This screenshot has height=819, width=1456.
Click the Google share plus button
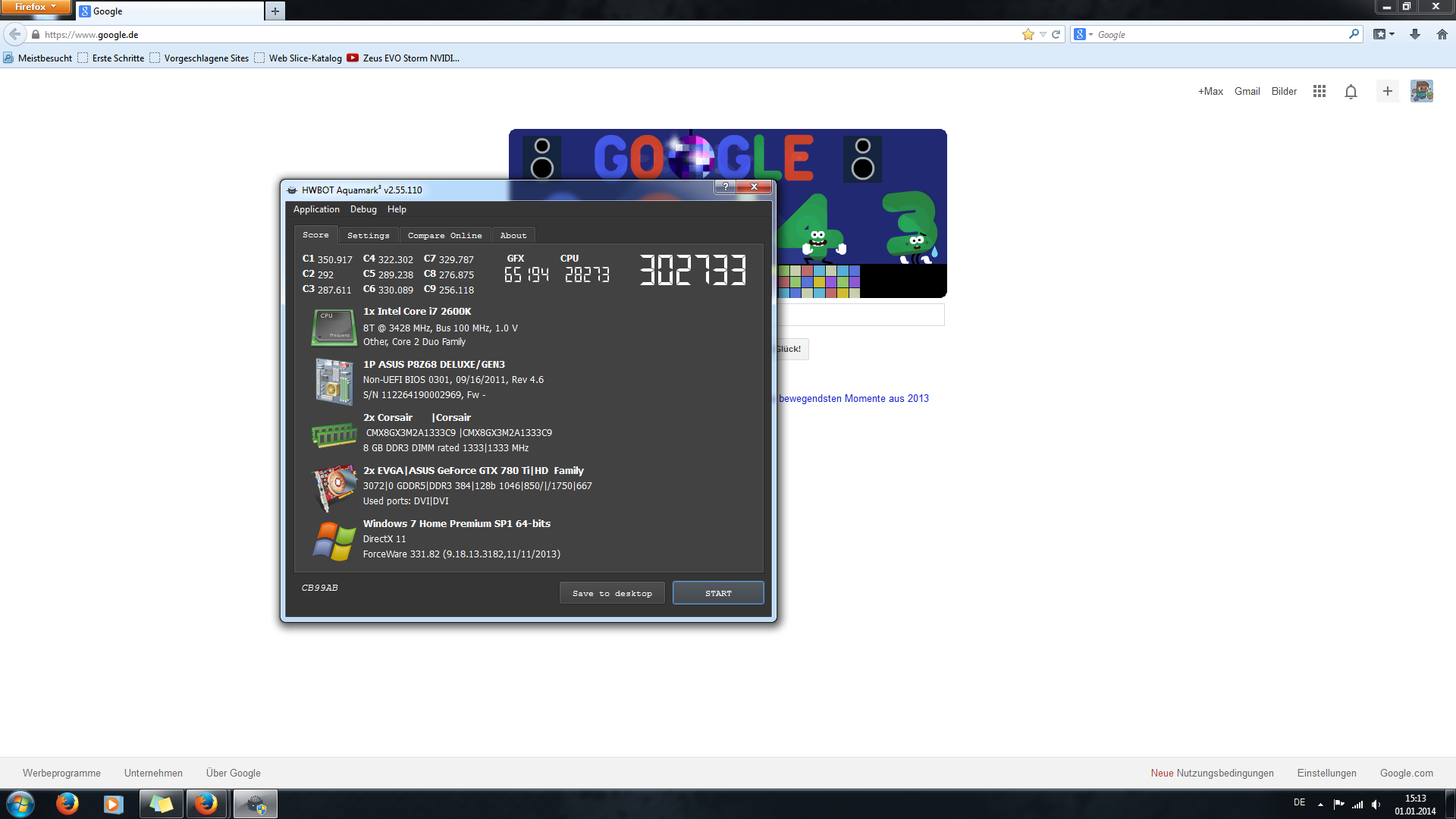(x=1388, y=91)
